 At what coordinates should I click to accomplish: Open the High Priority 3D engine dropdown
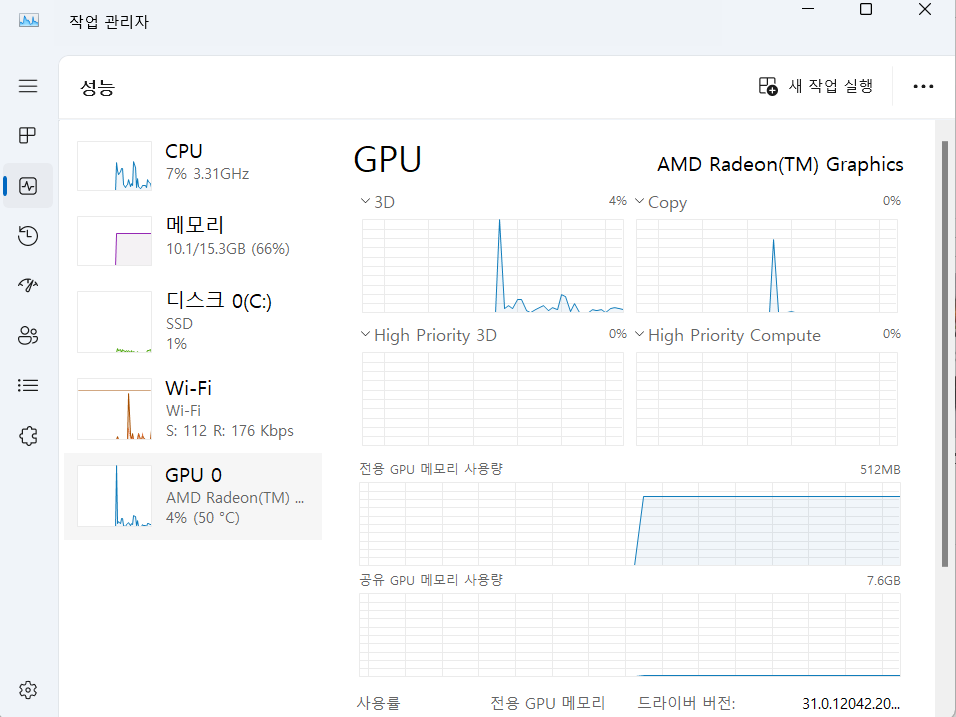point(365,334)
